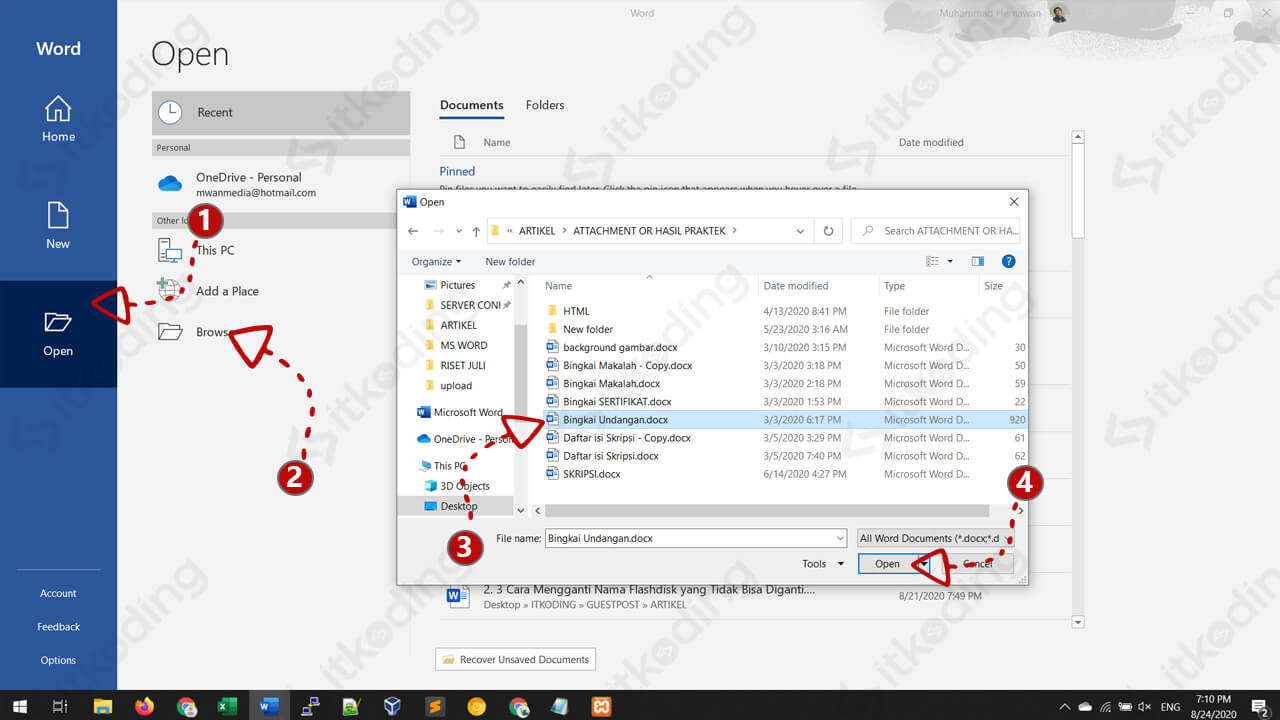This screenshot has width=1280, height=720.
Task: Click Up one level arrow in dialog
Action: point(476,231)
